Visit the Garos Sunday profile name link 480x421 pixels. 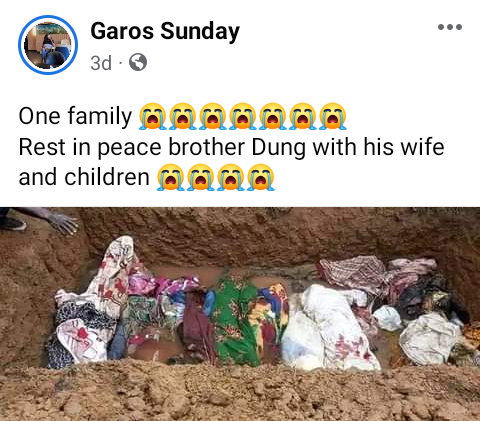[x=165, y=31]
